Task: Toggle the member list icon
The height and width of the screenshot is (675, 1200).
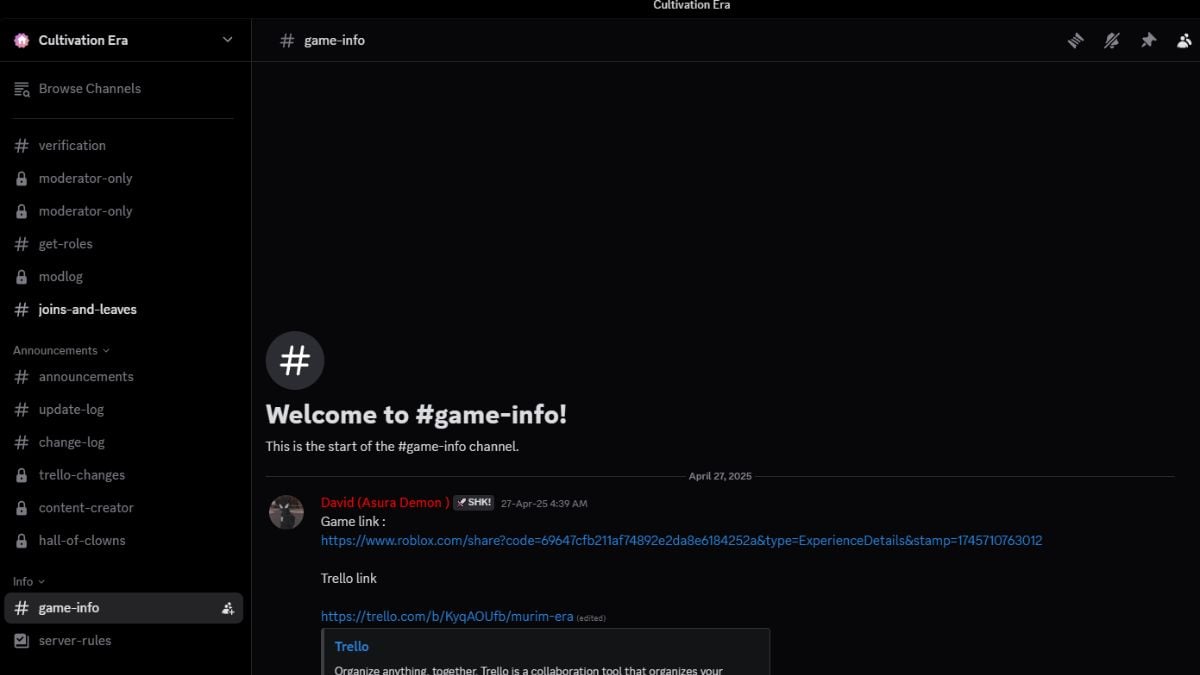Action: point(1184,40)
